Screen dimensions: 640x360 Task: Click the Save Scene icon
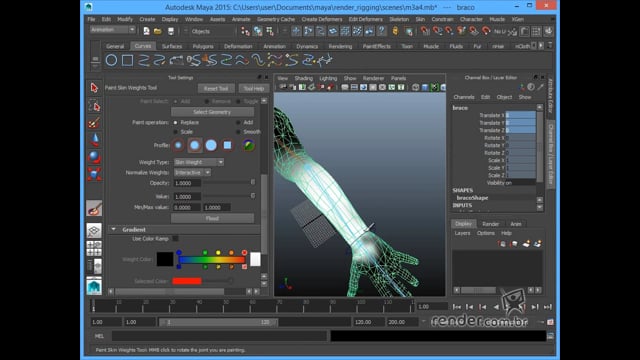tap(171, 31)
